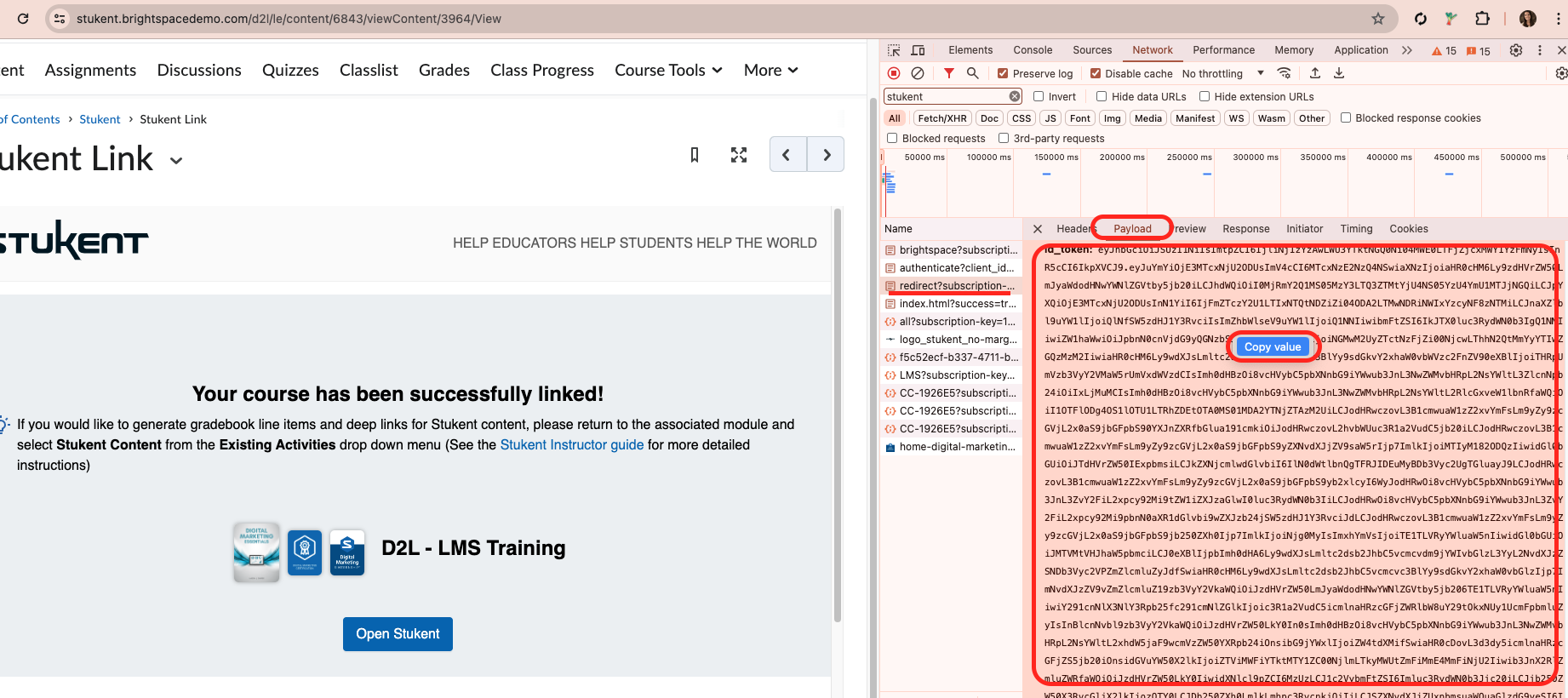Stop recording the network log
This screenshot has width=1568, height=698.
pyautogui.click(x=894, y=73)
